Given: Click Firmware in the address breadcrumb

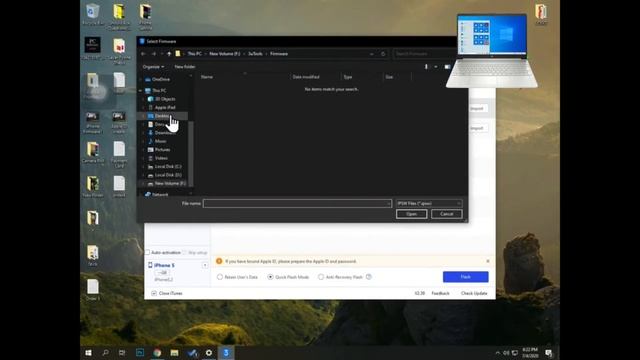Looking at the screenshot, I should click(x=279, y=54).
